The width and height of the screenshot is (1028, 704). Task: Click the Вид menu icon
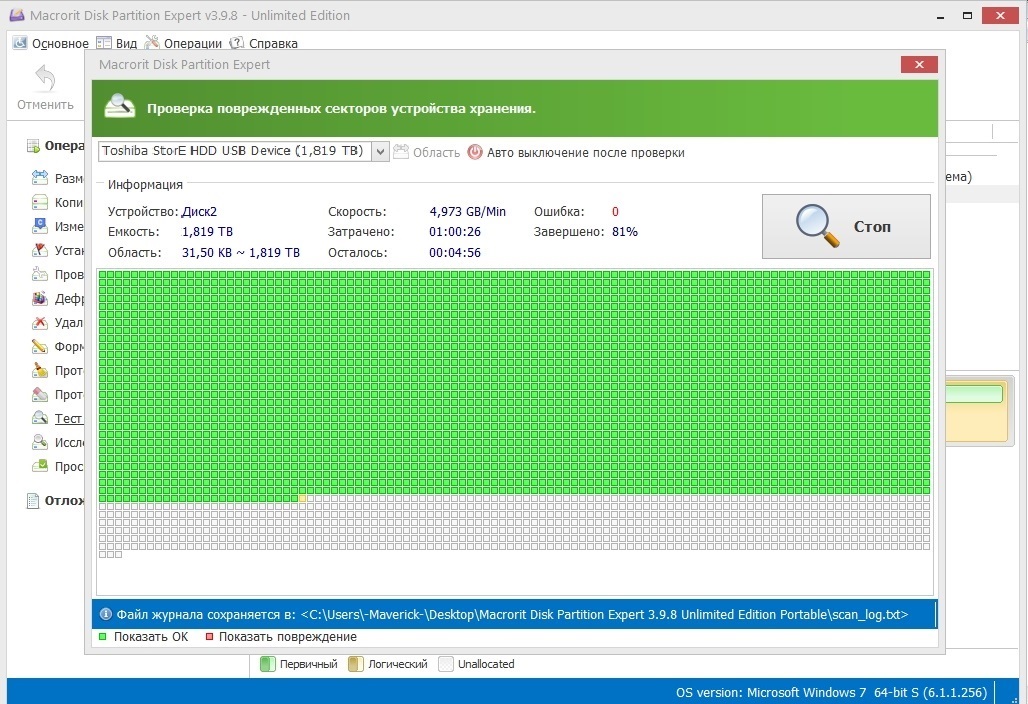(x=104, y=43)
